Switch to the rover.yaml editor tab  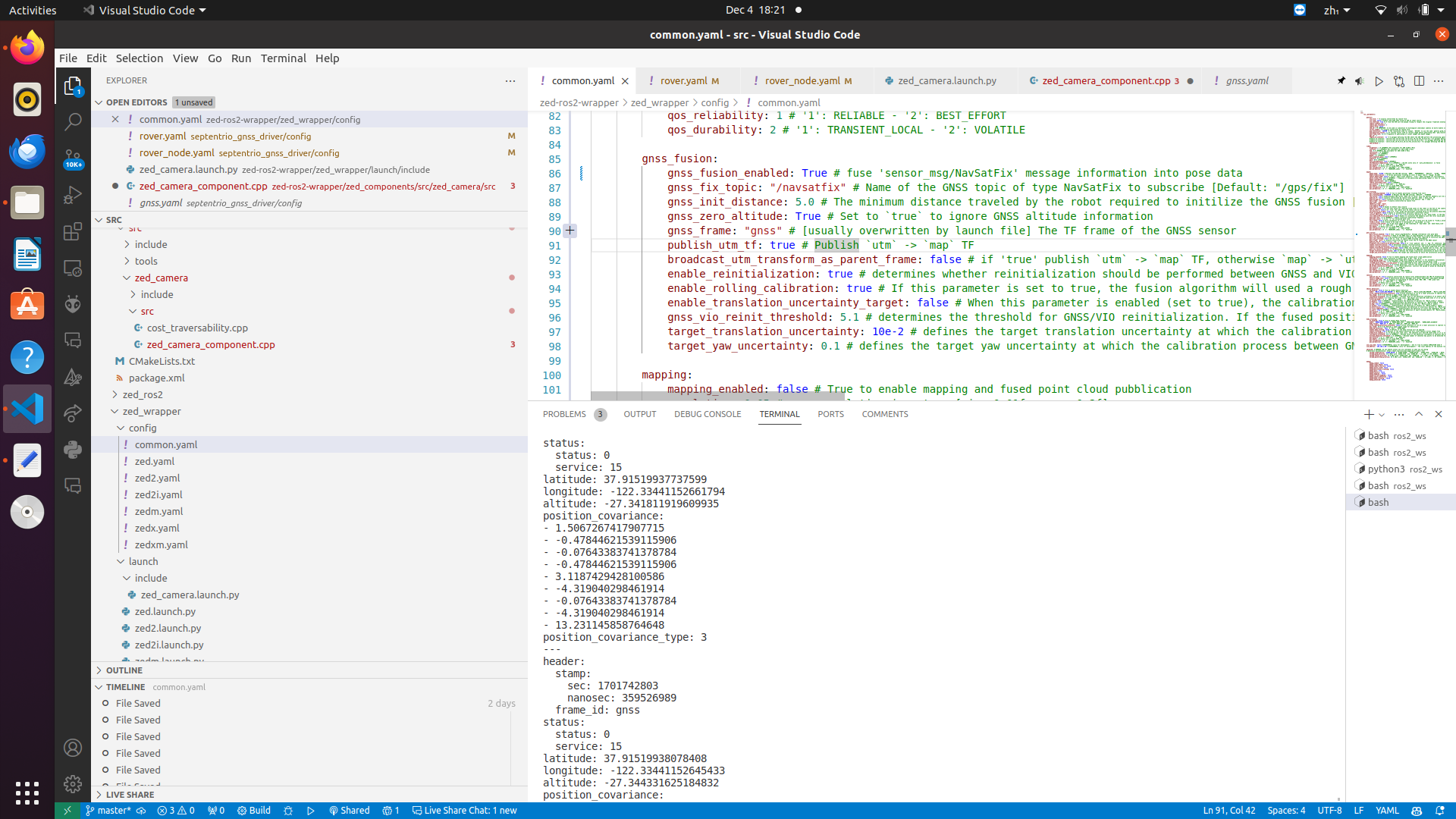point(683,81)
